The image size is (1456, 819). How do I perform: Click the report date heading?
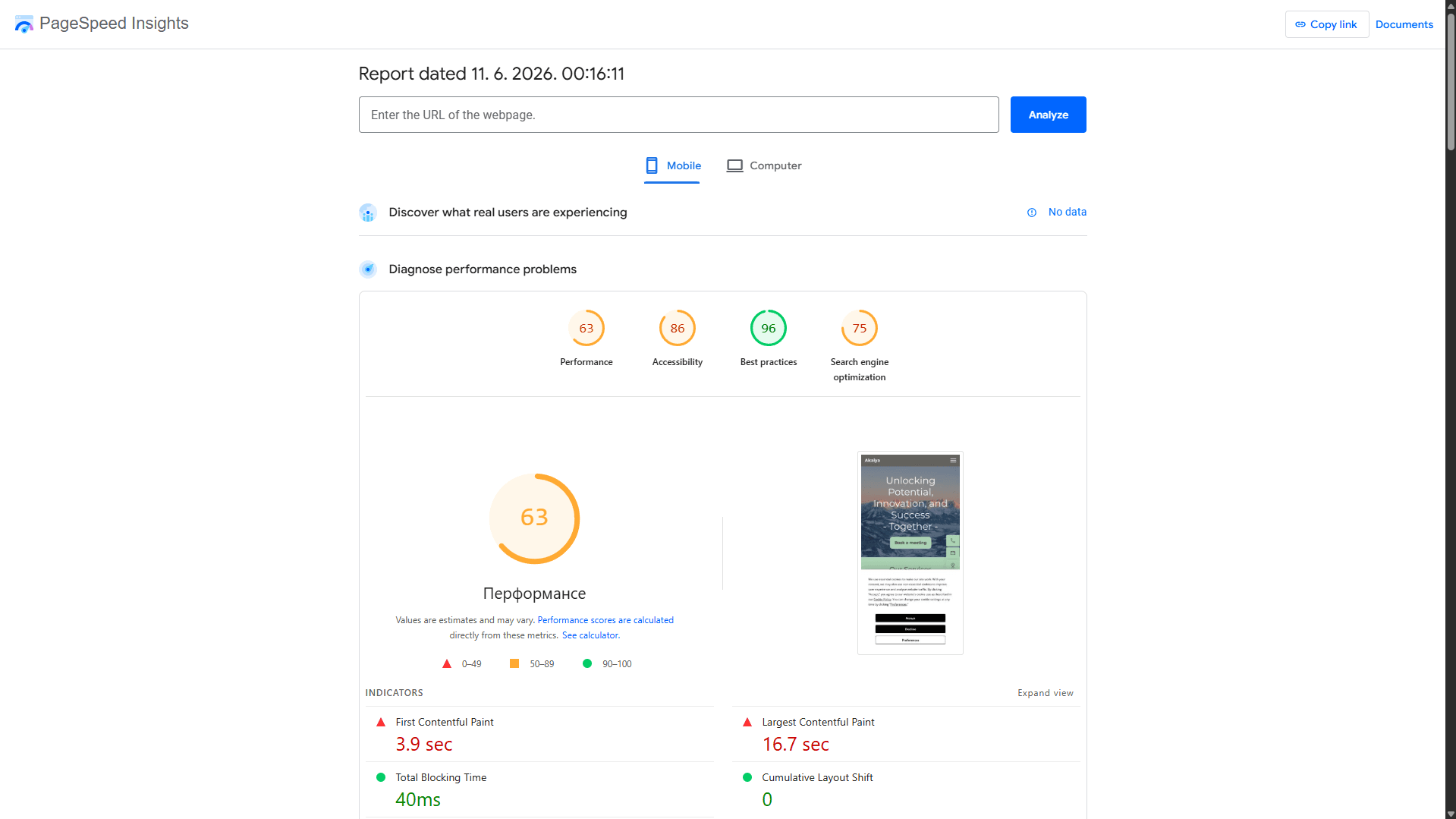pyautogui.click(x=492, y=74)
